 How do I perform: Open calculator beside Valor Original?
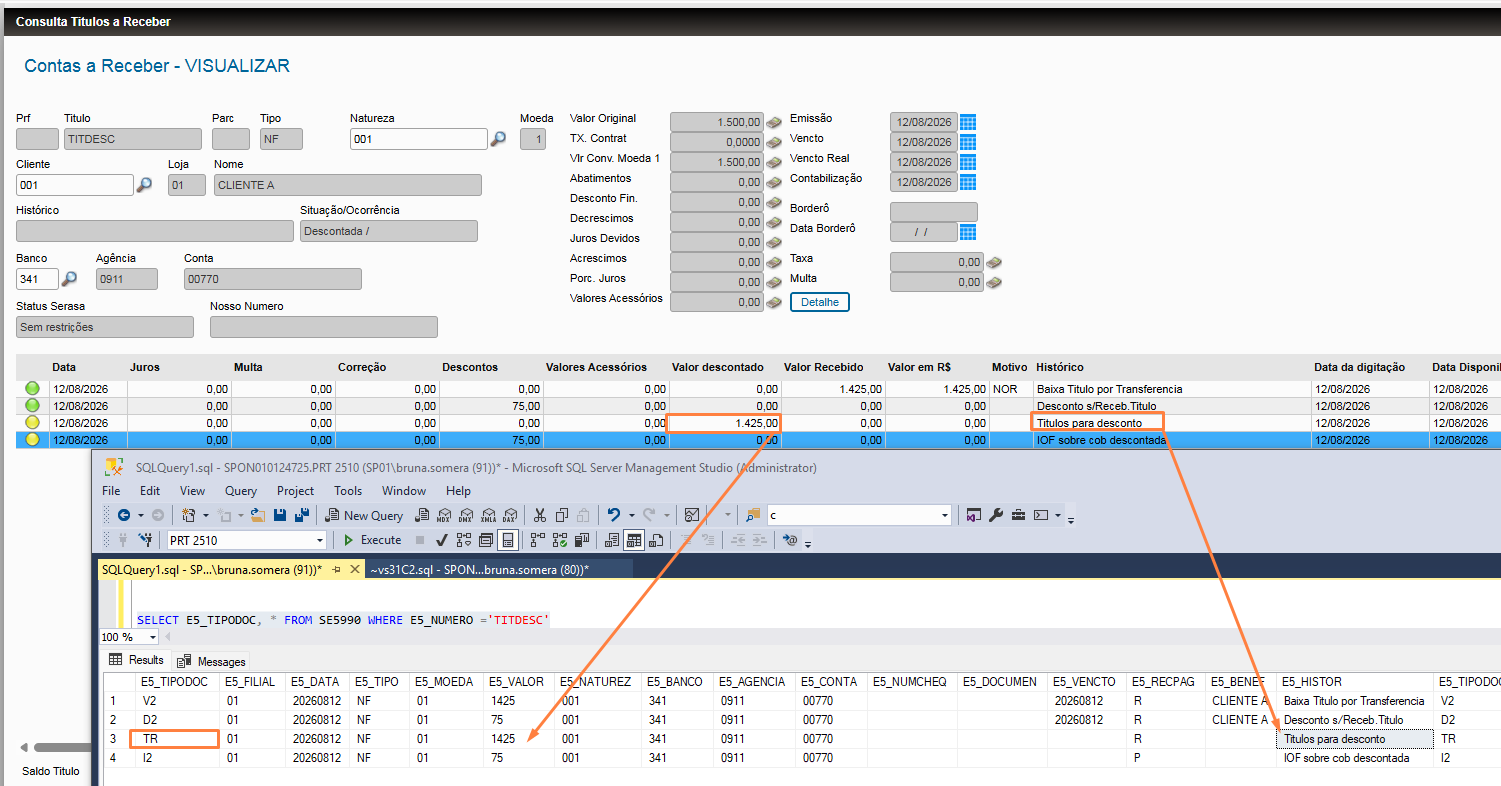(x=774, y=122)
